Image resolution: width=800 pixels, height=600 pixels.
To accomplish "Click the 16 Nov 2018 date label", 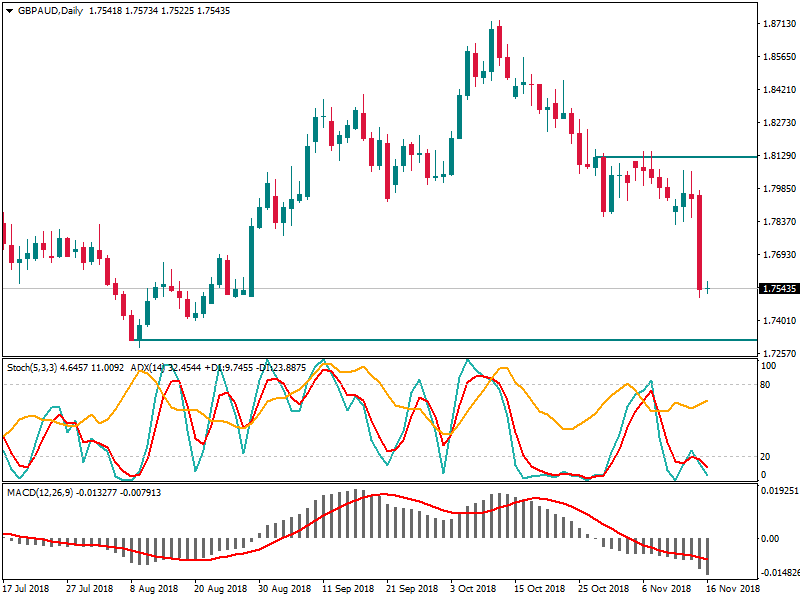I will (733, 589).
